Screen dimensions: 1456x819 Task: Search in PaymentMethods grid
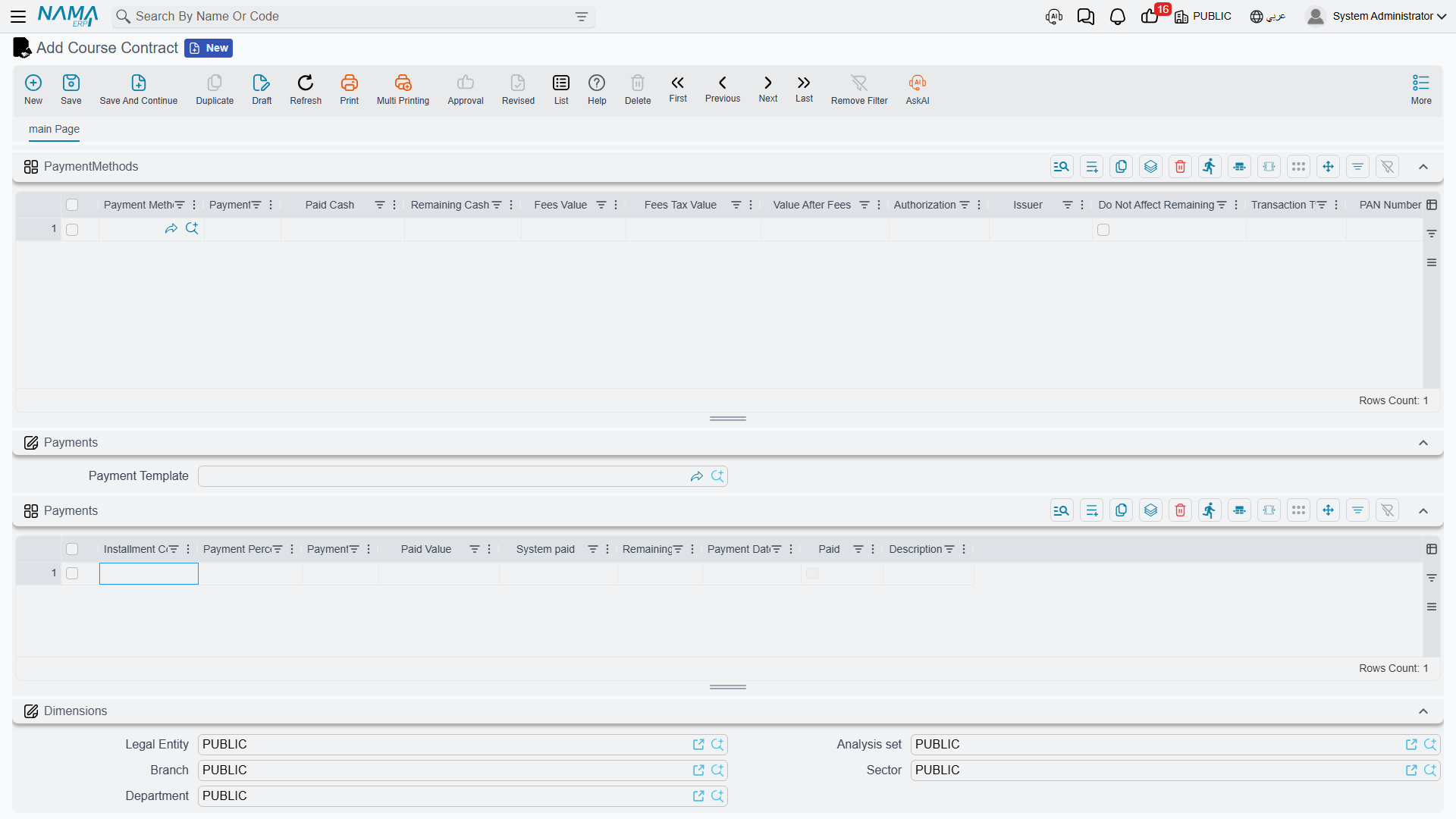(x=1062, y=167)
